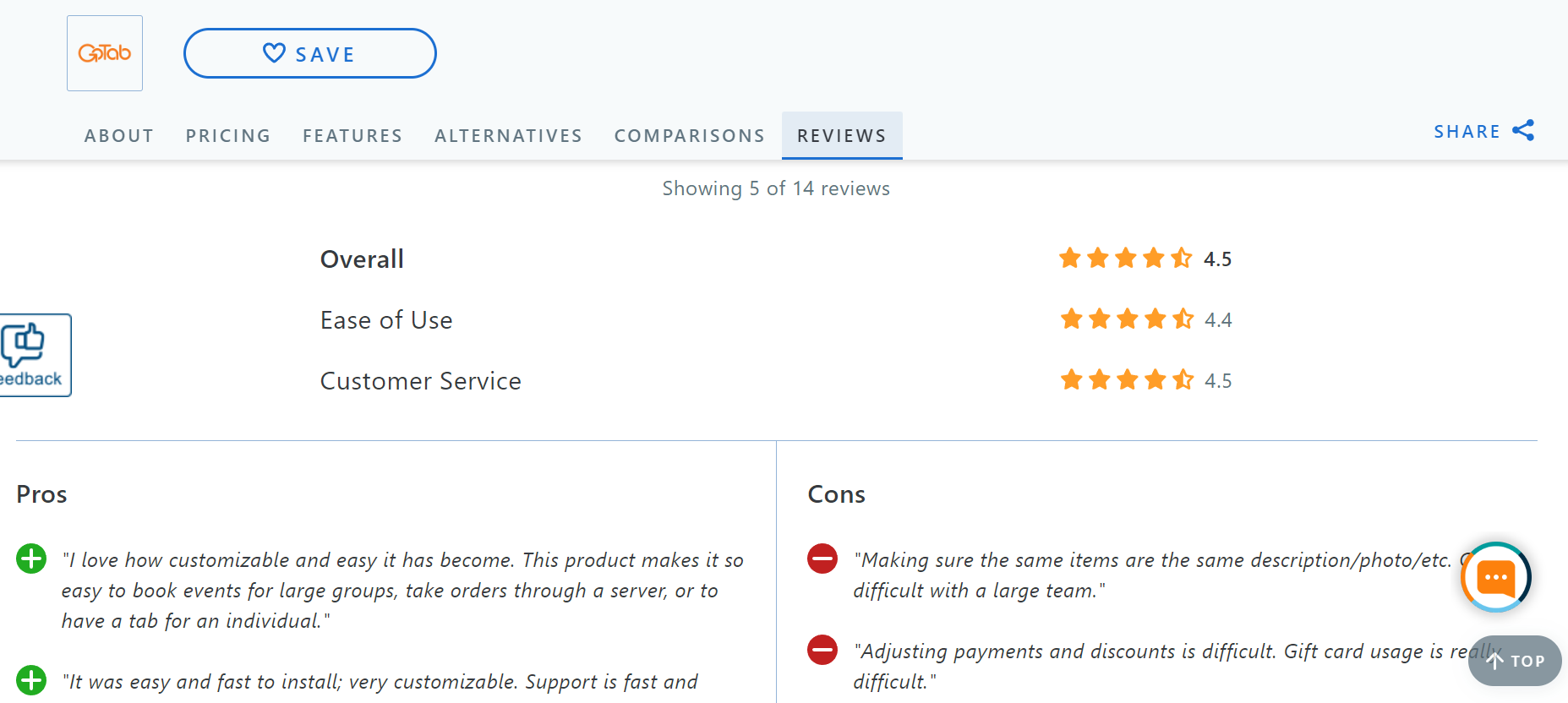This screenshot has width=1568, height=703.
Task: Click the GoTab logo thumbnail
Action: (105, 53)
